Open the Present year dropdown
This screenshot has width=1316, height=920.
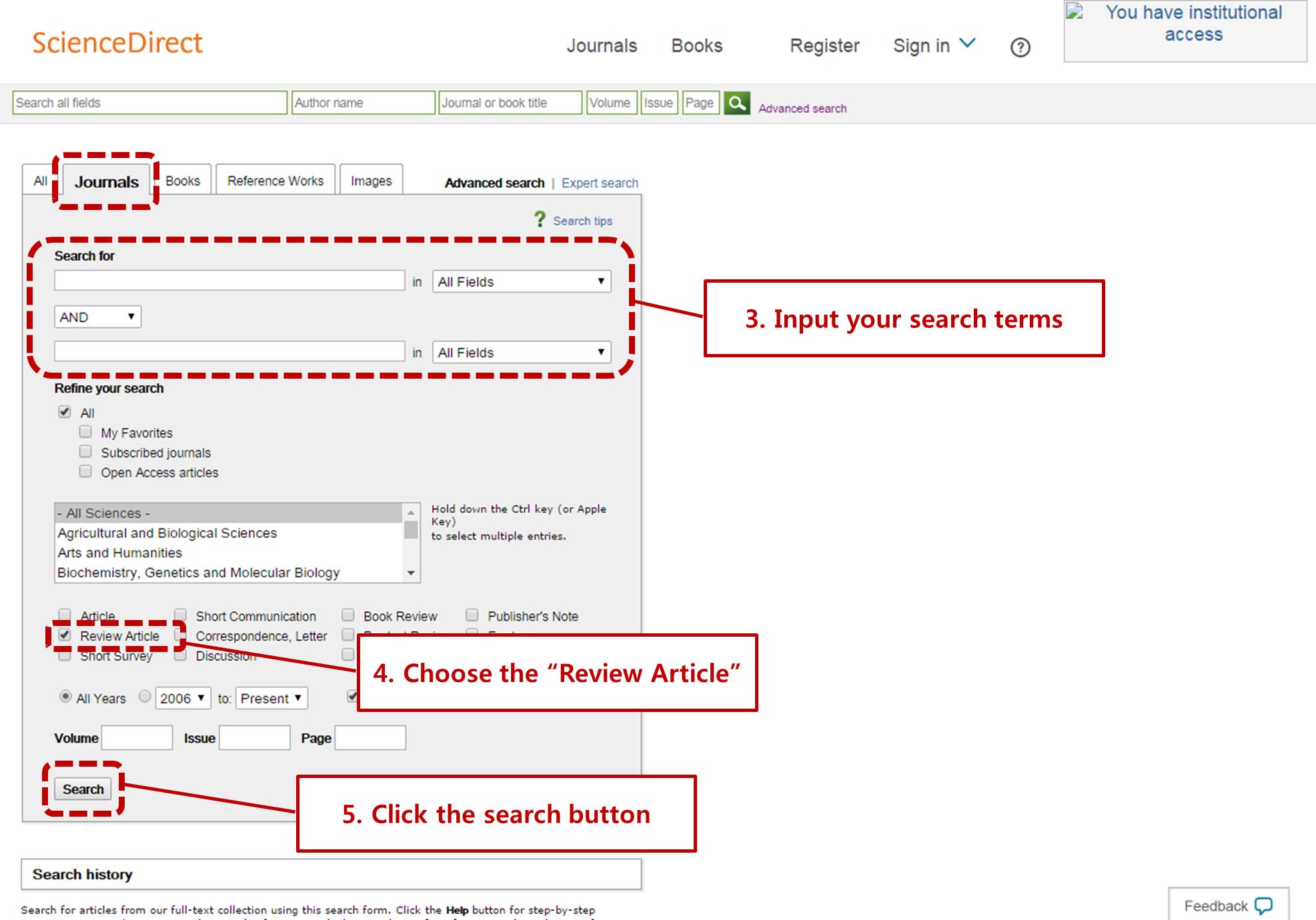pyautogui.click(x=271, y=698)
